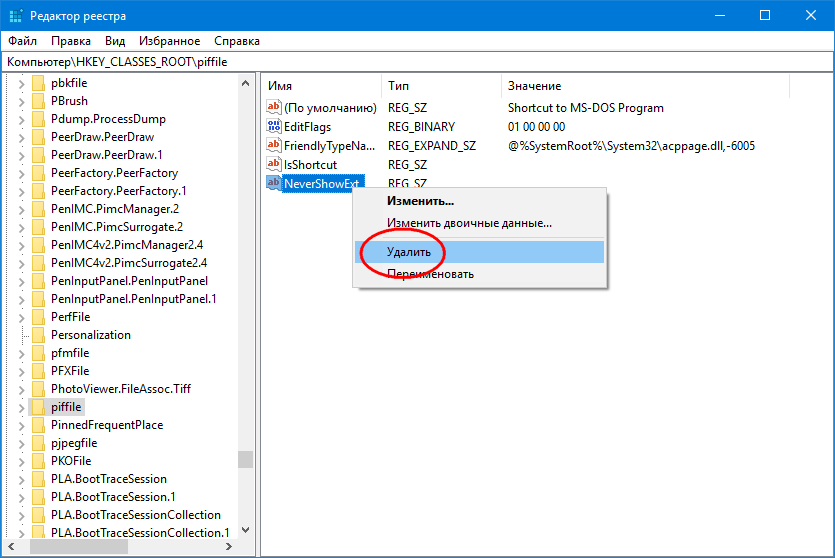This screenshot has height=558, width=835.
Task: Open the Избранное menu
Action: pos(170,41)
